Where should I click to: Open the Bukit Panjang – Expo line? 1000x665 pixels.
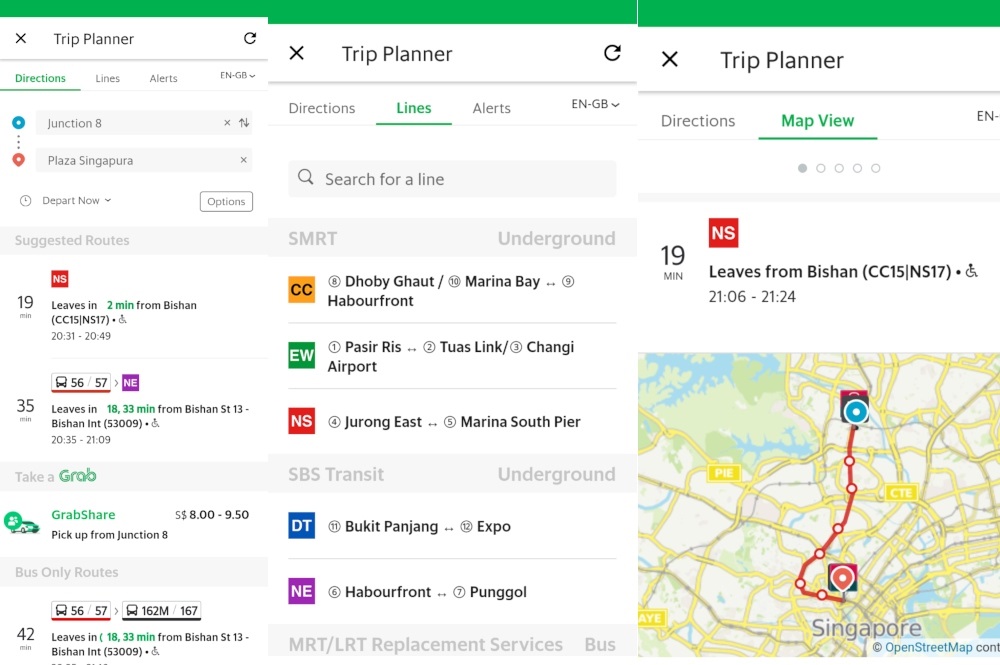[452, 526]
